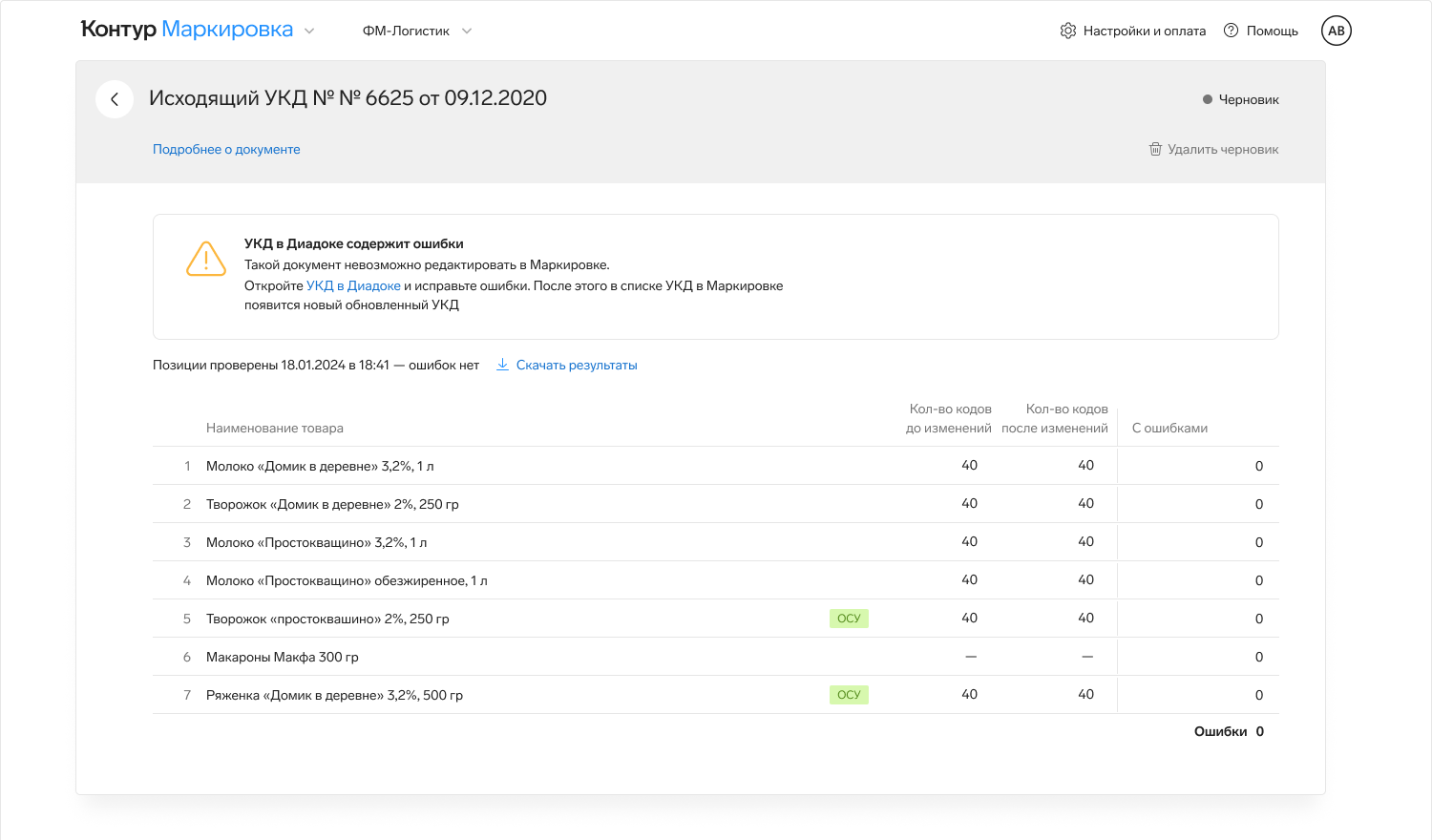Select row Макароны Макфа 300 гр
The width and height of the screenshot is (1432, 840).
[x=715, y=657]
